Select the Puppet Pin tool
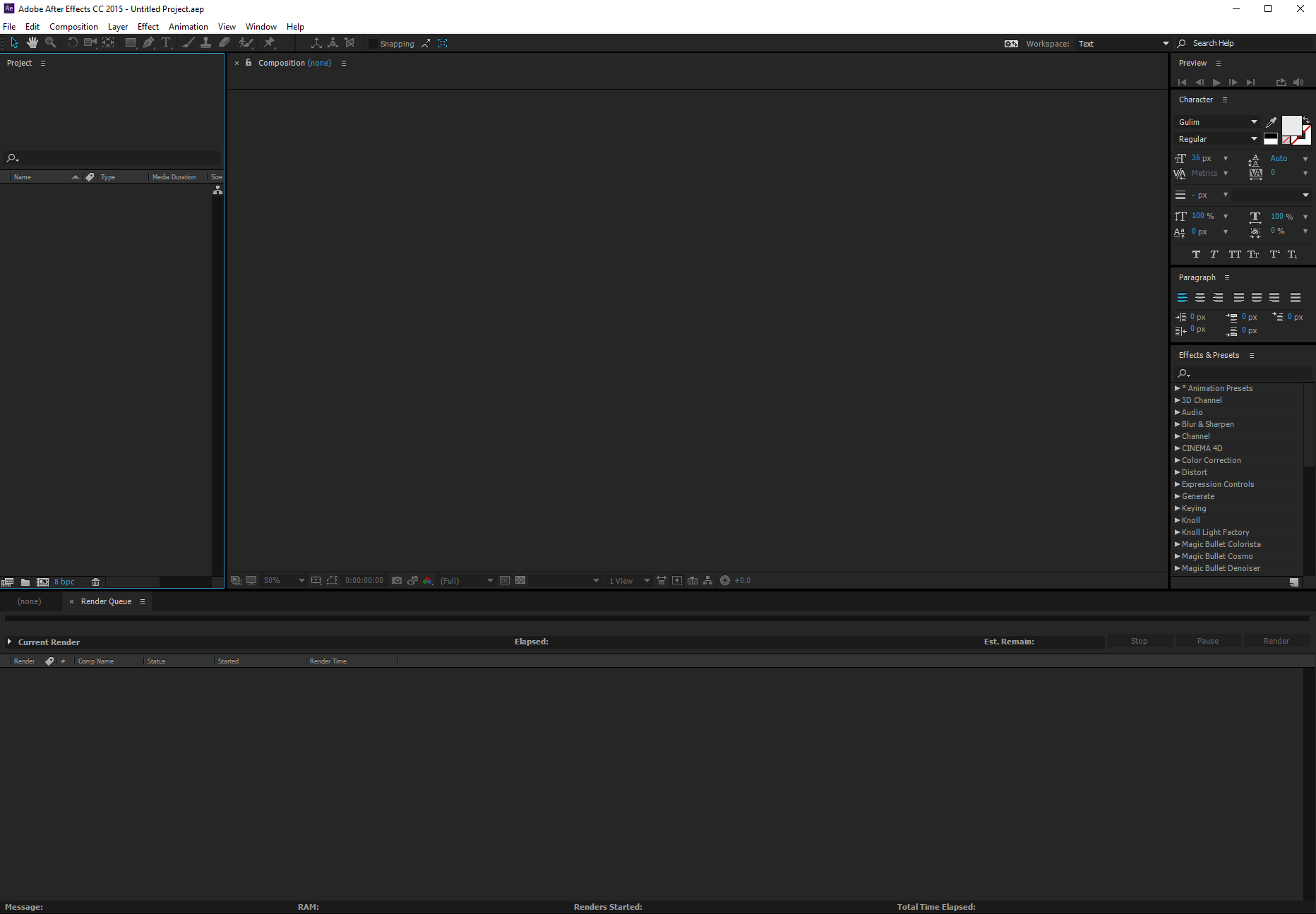 [x=269, y=43]
